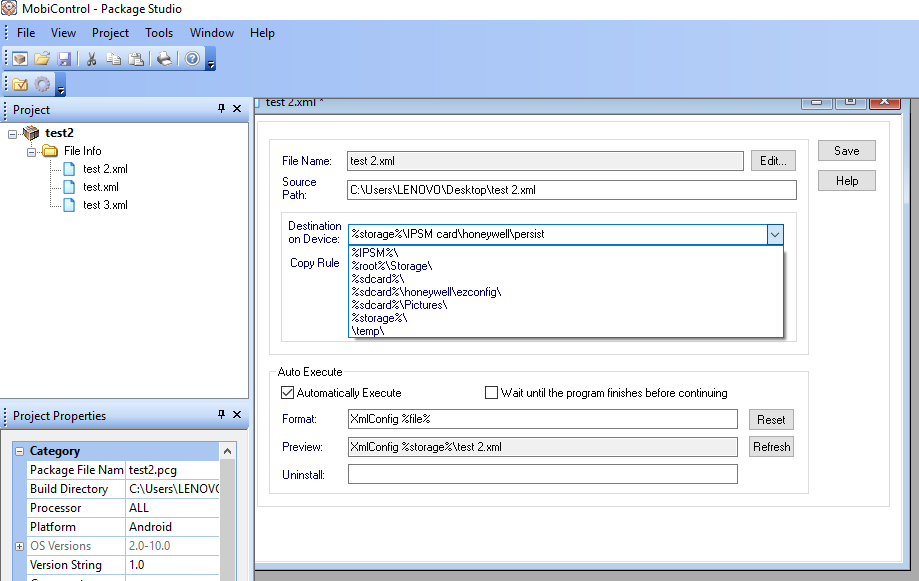The image size is (919, 581).
Task: Expand the OS Versions property row
Action: [x=19, y=546]
